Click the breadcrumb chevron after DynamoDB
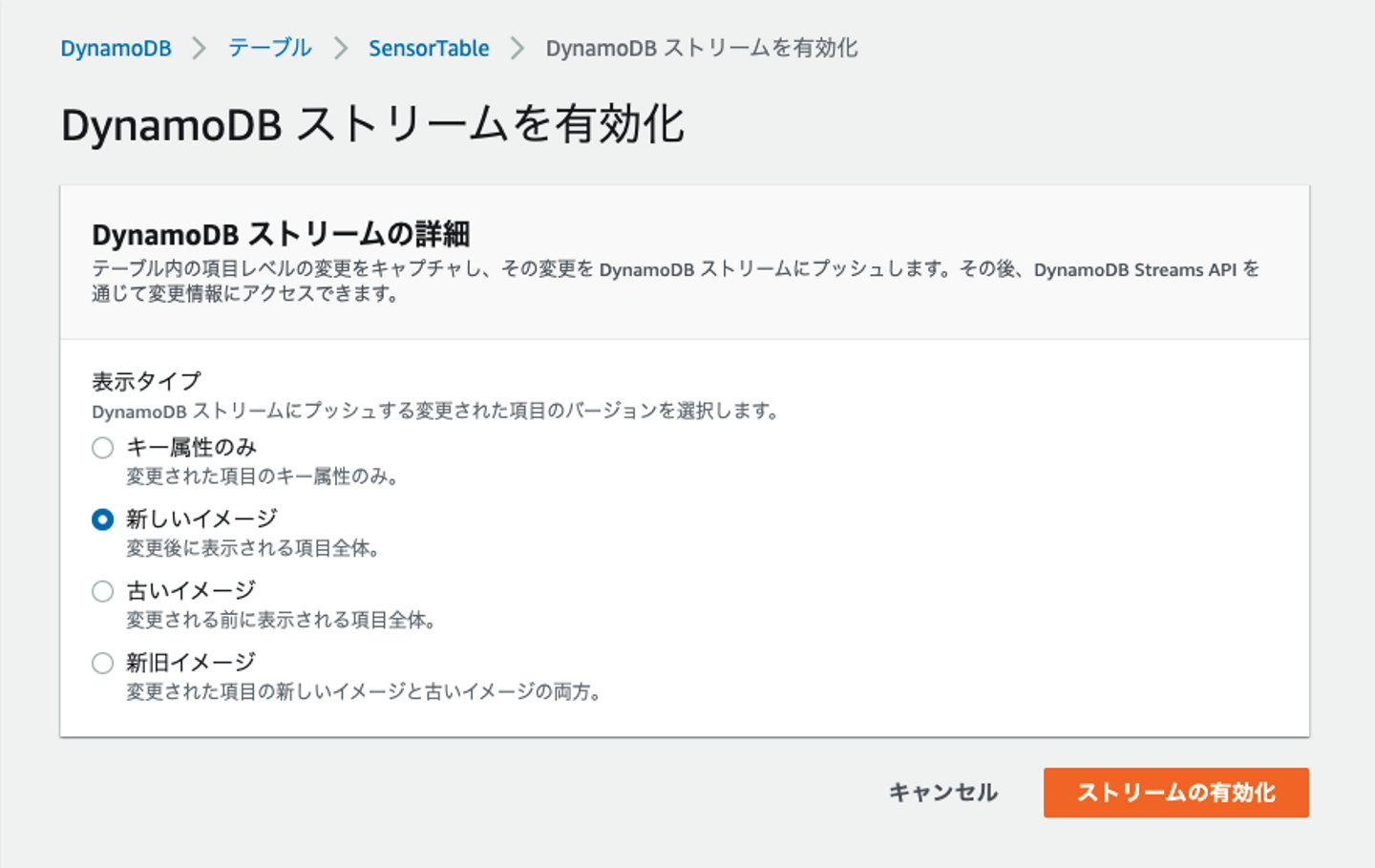 tap(199, 48)
